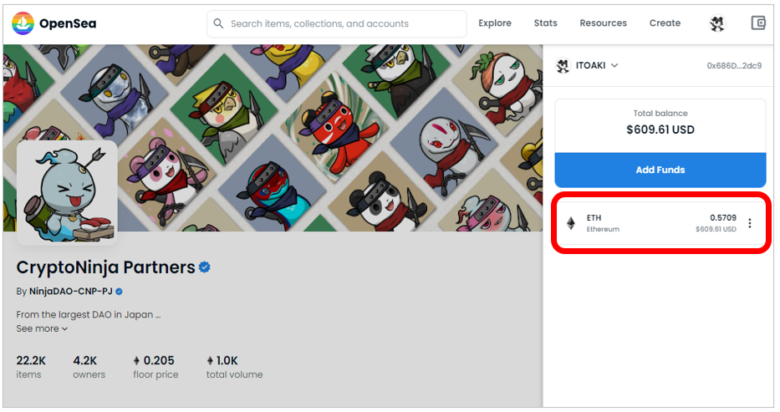Open the Resources menu
This screenshot has width=780, height=412.
pyautogui.click(x=603, y=23)
